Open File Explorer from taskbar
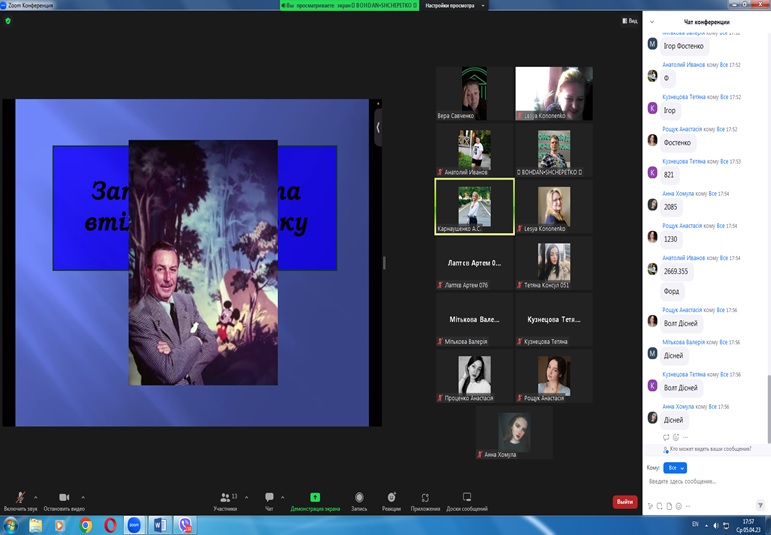The width and height of the screenshot is (771, 535). point(35,525)
